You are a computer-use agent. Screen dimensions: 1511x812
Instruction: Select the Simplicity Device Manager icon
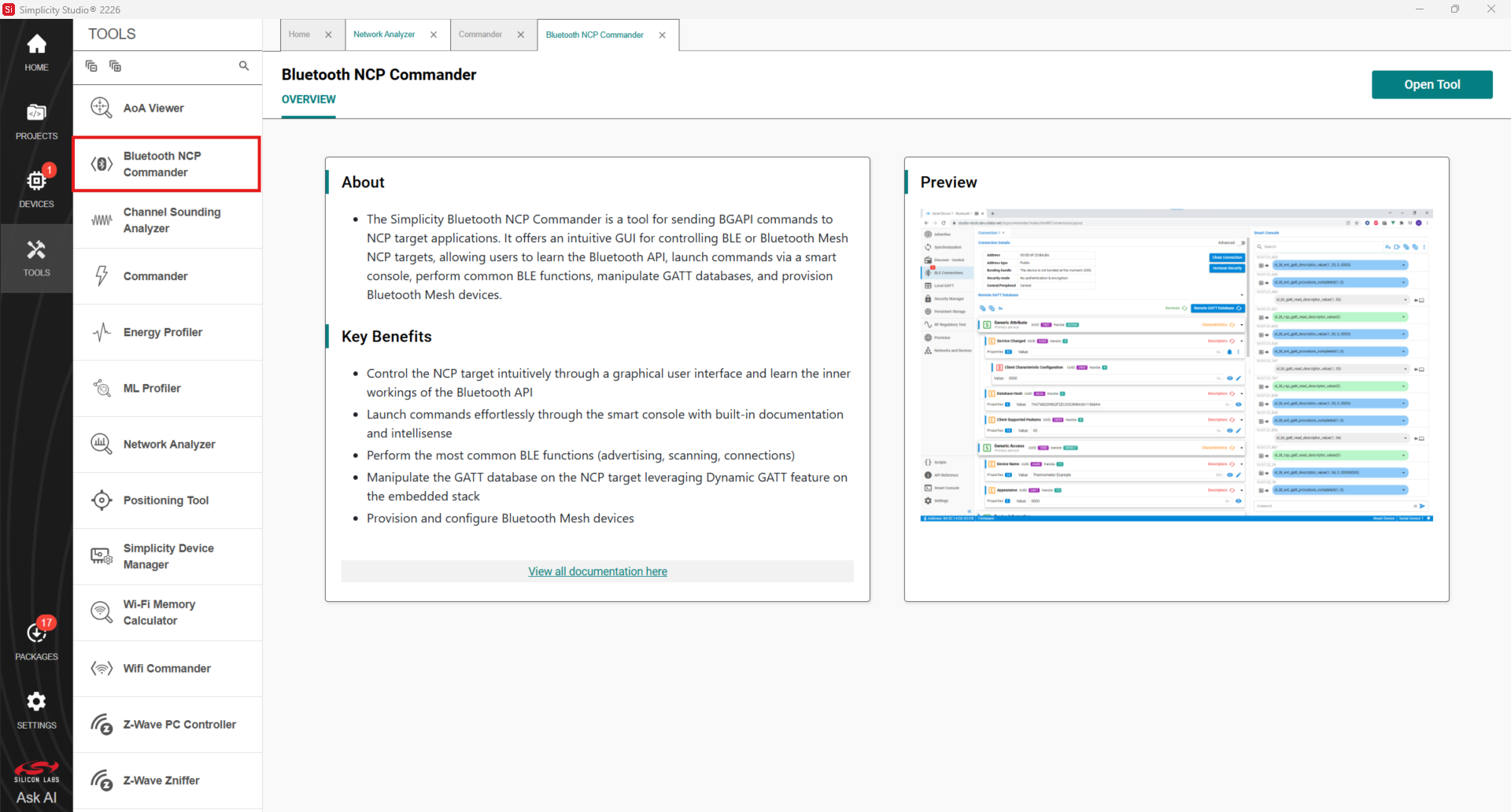pos(102,556)
